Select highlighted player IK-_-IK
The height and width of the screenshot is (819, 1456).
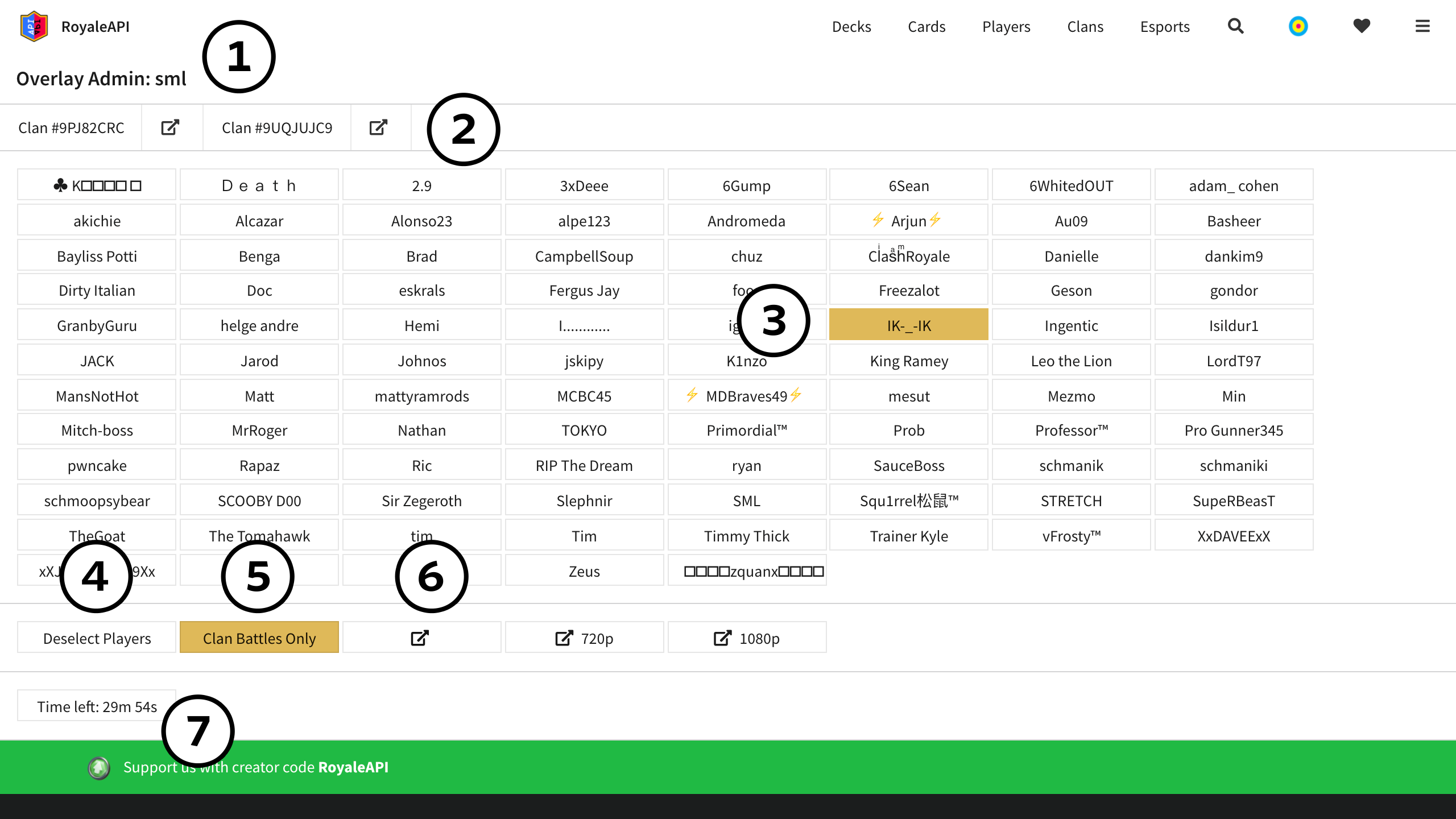[x=908, y=325]
